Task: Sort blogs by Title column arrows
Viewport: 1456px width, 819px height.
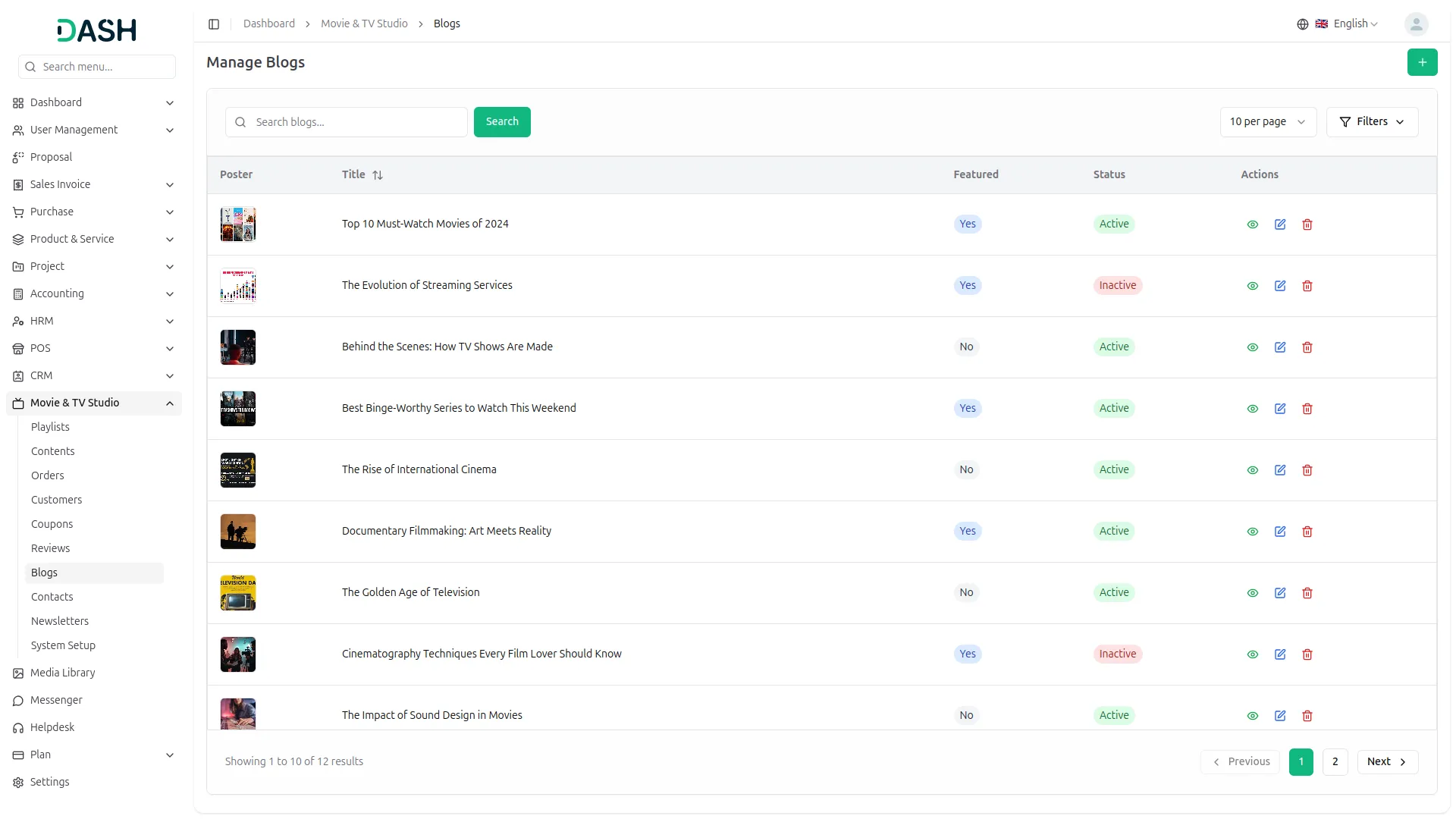Action: [x=378, y=175]
